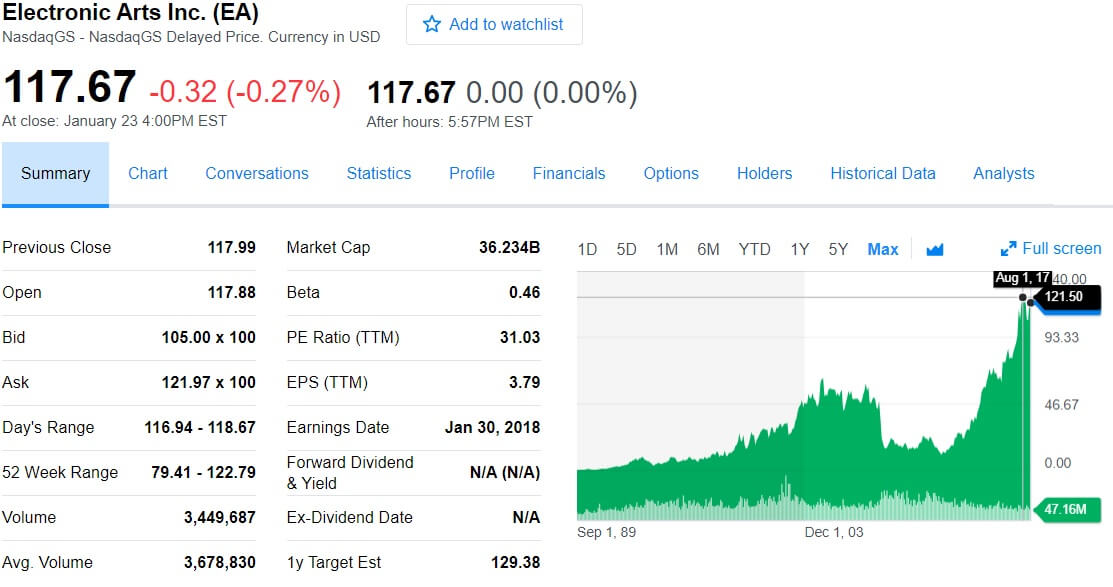This screenshot has width=1113, height=587.
Task: Go to the Profile tab
Action: click(472, 173)
